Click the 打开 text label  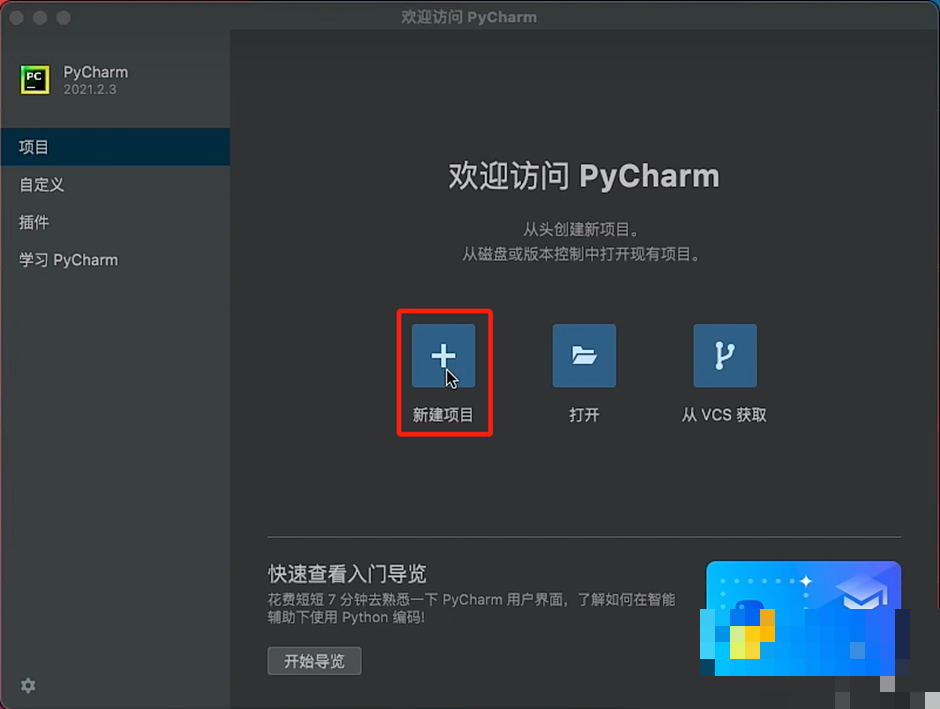click(x=584, y=415)
